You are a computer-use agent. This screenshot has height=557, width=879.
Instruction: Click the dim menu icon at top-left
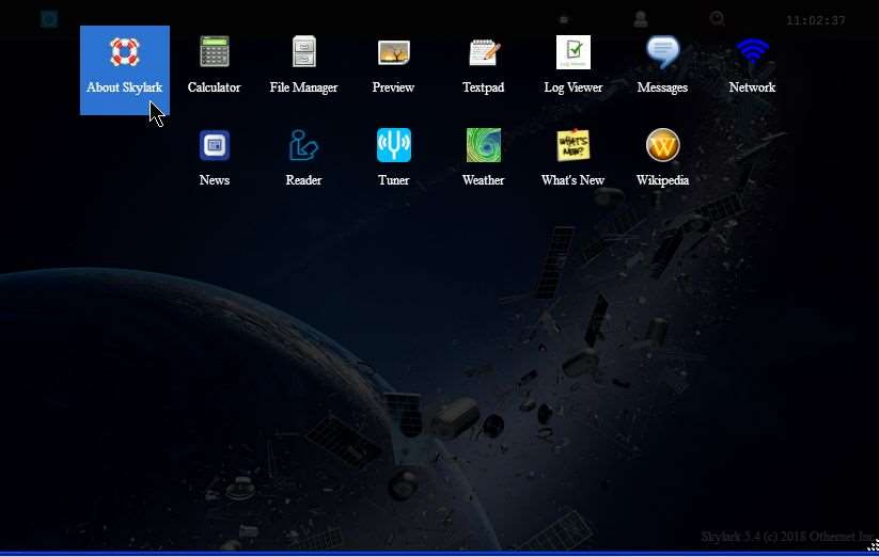(x=49, y=20)
